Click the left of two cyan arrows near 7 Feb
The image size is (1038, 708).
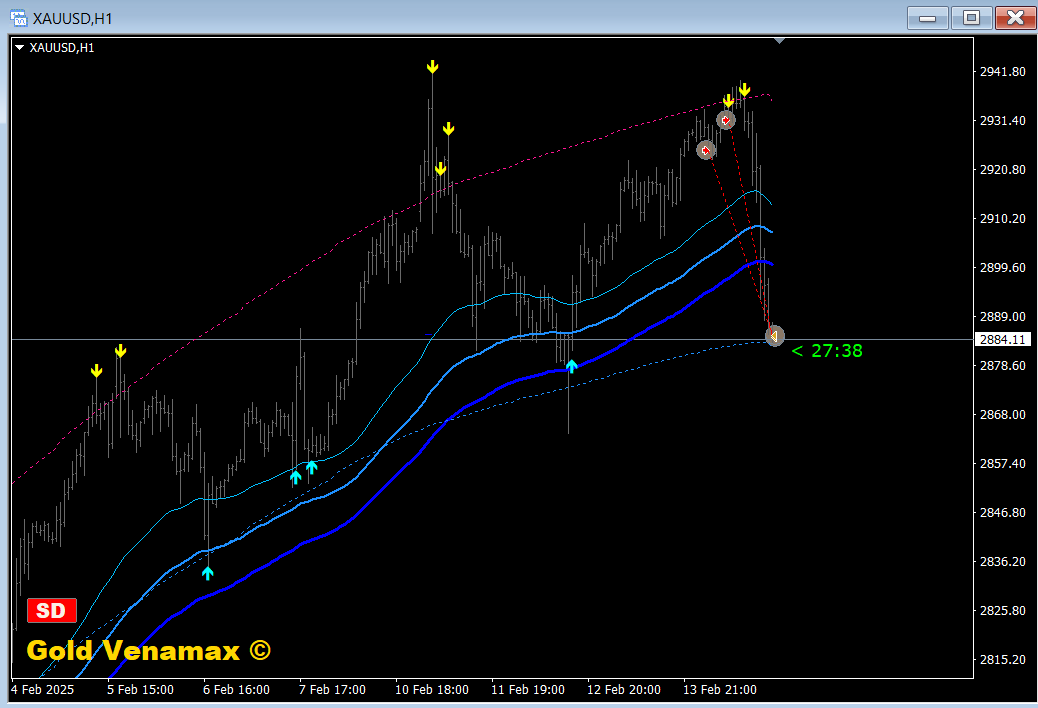click(295, 477)
